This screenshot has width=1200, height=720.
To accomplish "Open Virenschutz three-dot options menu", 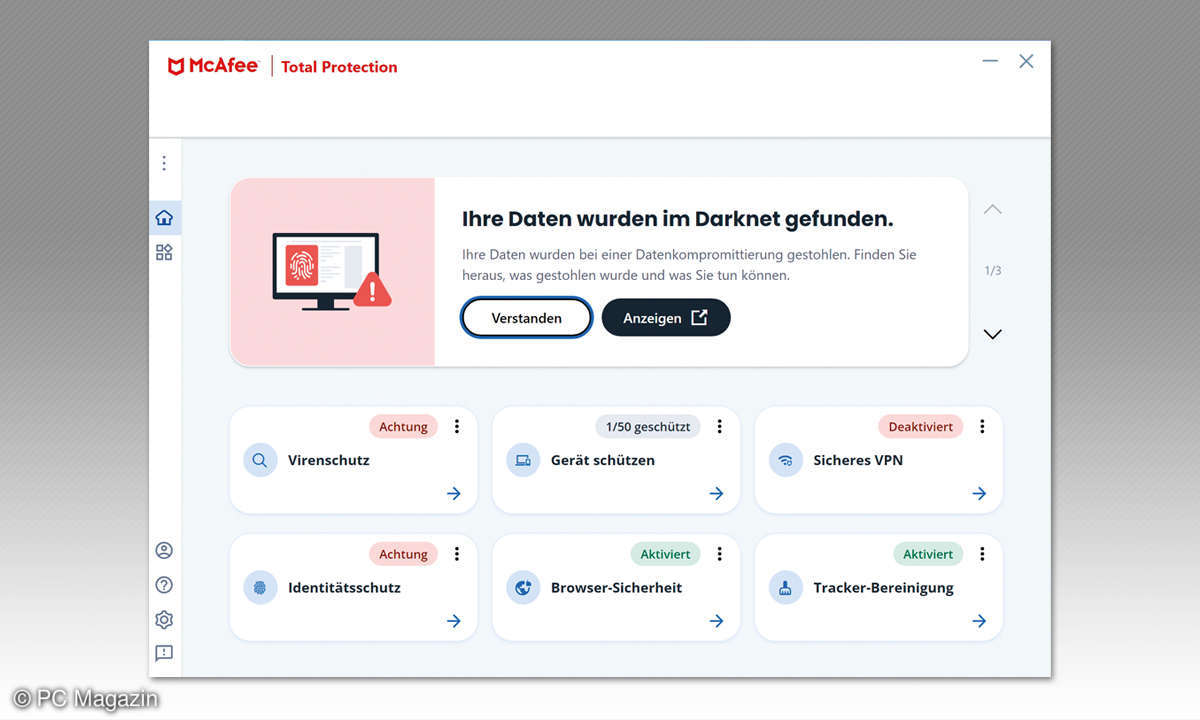I will (x=457, y=426).
